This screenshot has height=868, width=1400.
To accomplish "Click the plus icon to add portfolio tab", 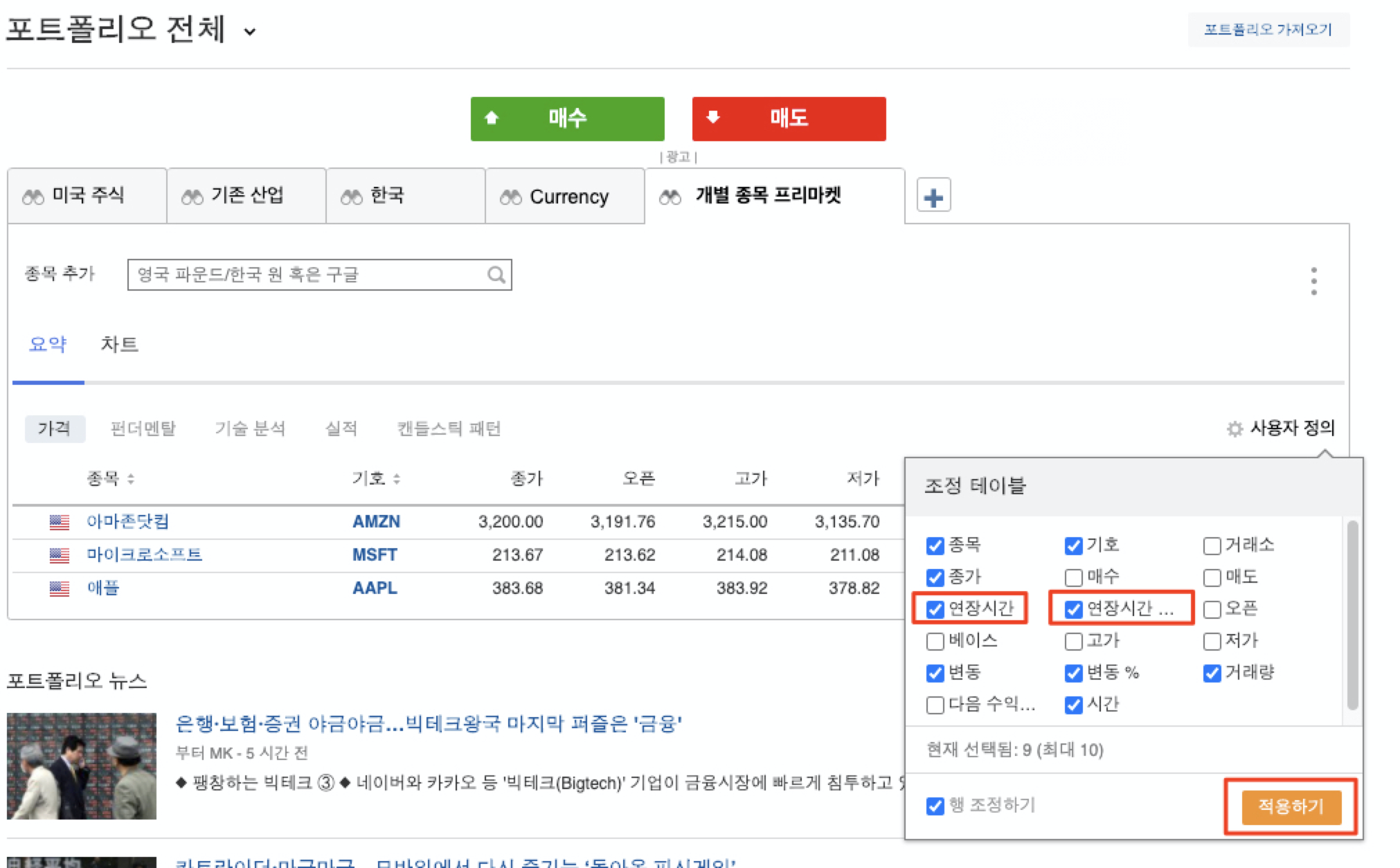I will [933, 197].
